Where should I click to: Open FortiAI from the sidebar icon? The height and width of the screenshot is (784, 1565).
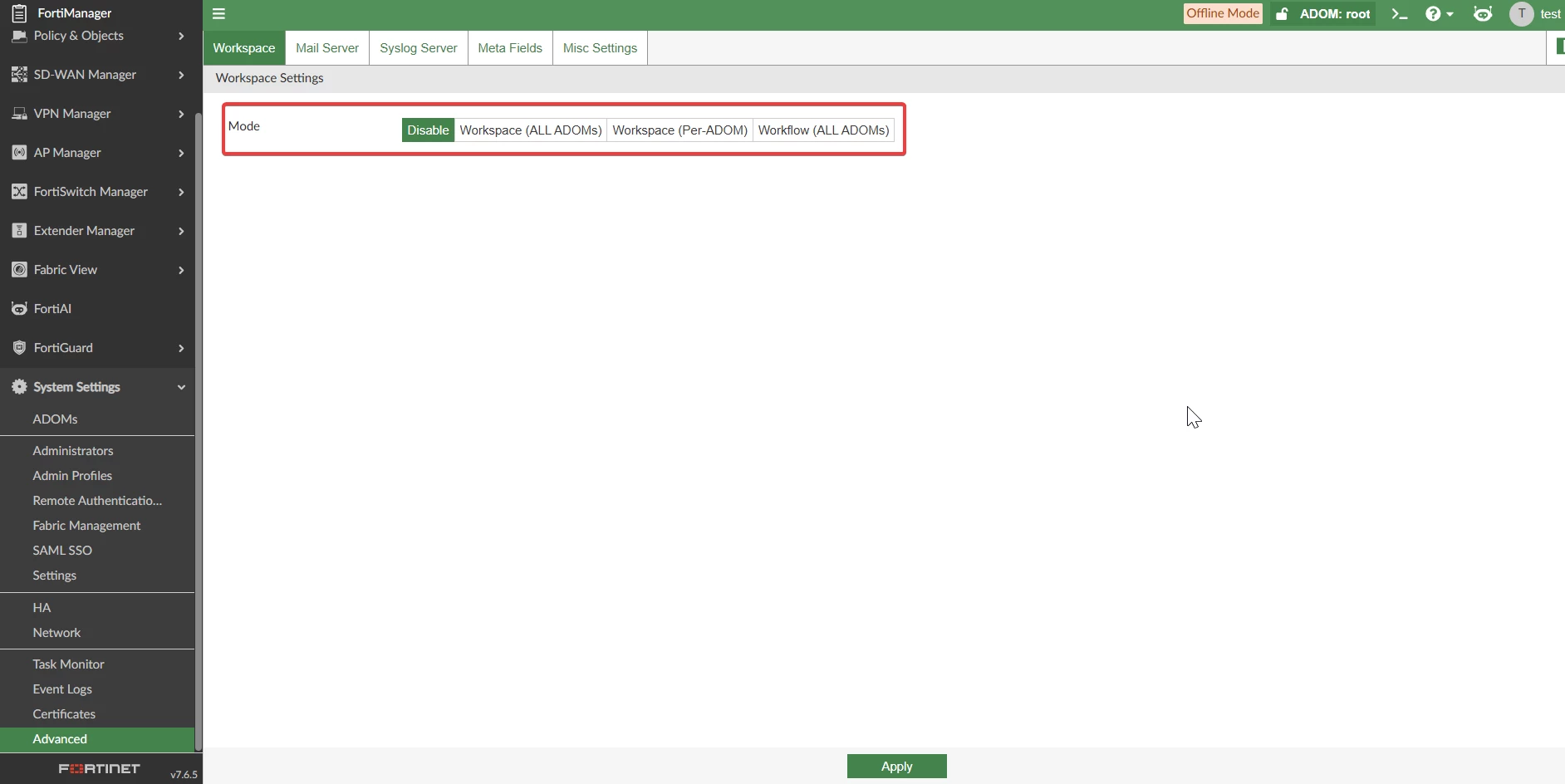coord(19,309)
